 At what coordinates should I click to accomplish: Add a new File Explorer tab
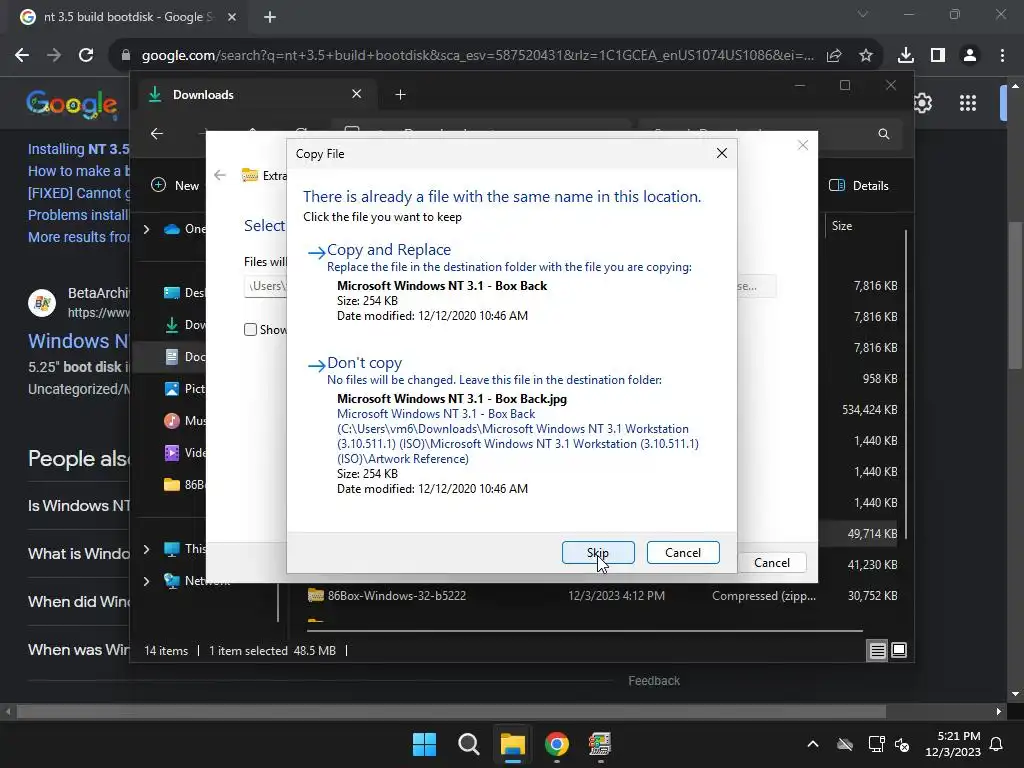click(x=400, y=95)
